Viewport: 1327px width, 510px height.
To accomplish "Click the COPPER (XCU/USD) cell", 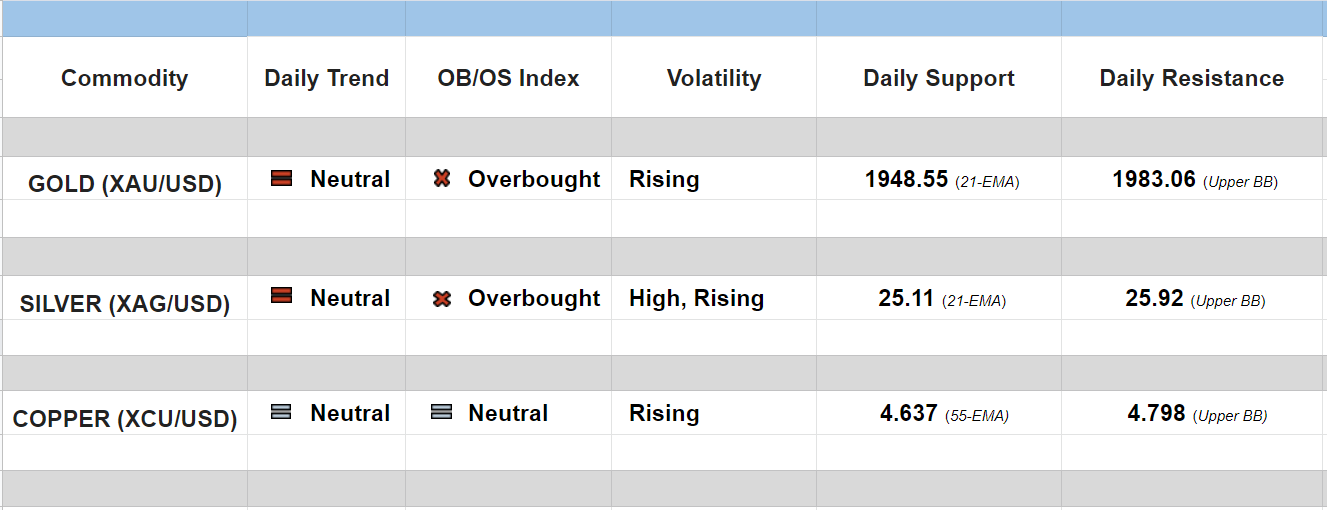I will point(125,419).
